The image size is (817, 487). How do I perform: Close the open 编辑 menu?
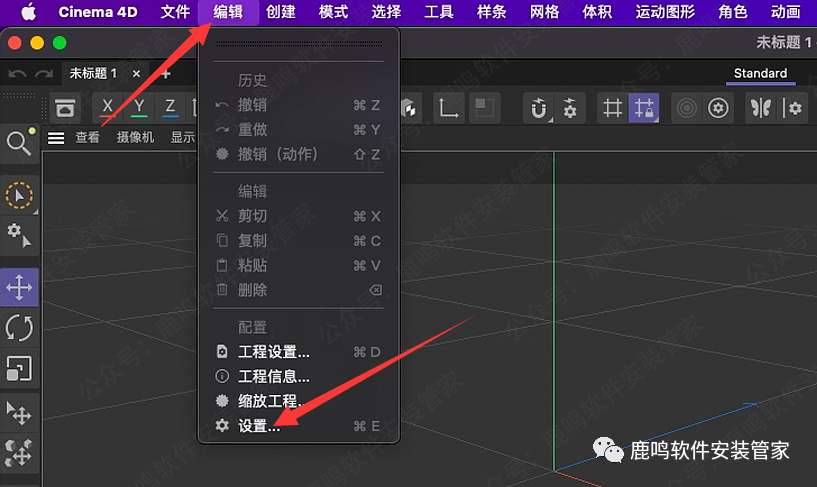tap(228, 11)
